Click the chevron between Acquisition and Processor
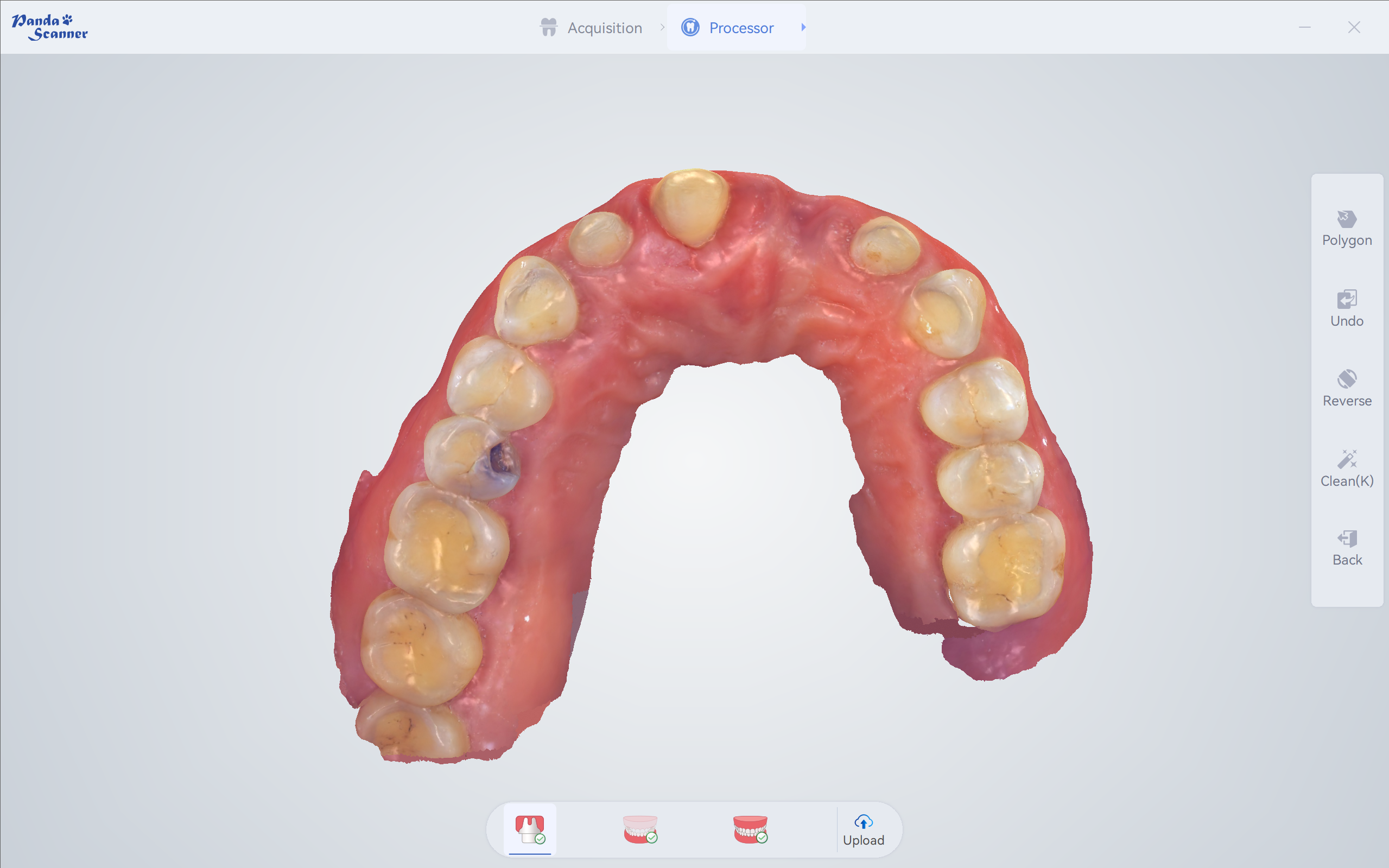The height and width of the screenshot is (868, 1389). [x=662, y=27]
